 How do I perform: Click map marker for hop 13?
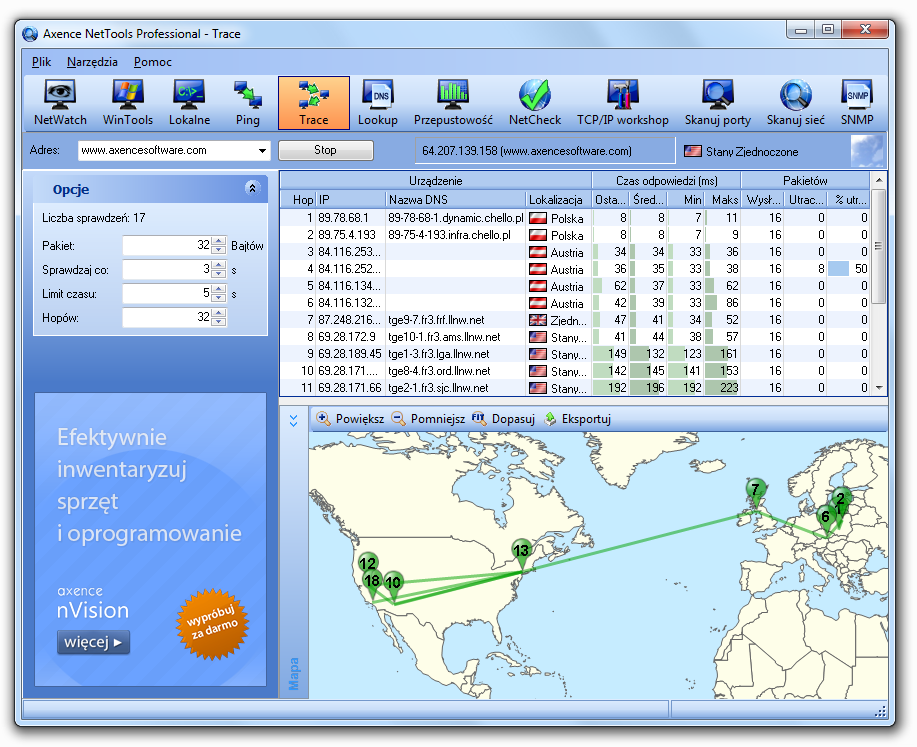coord(521,553)
